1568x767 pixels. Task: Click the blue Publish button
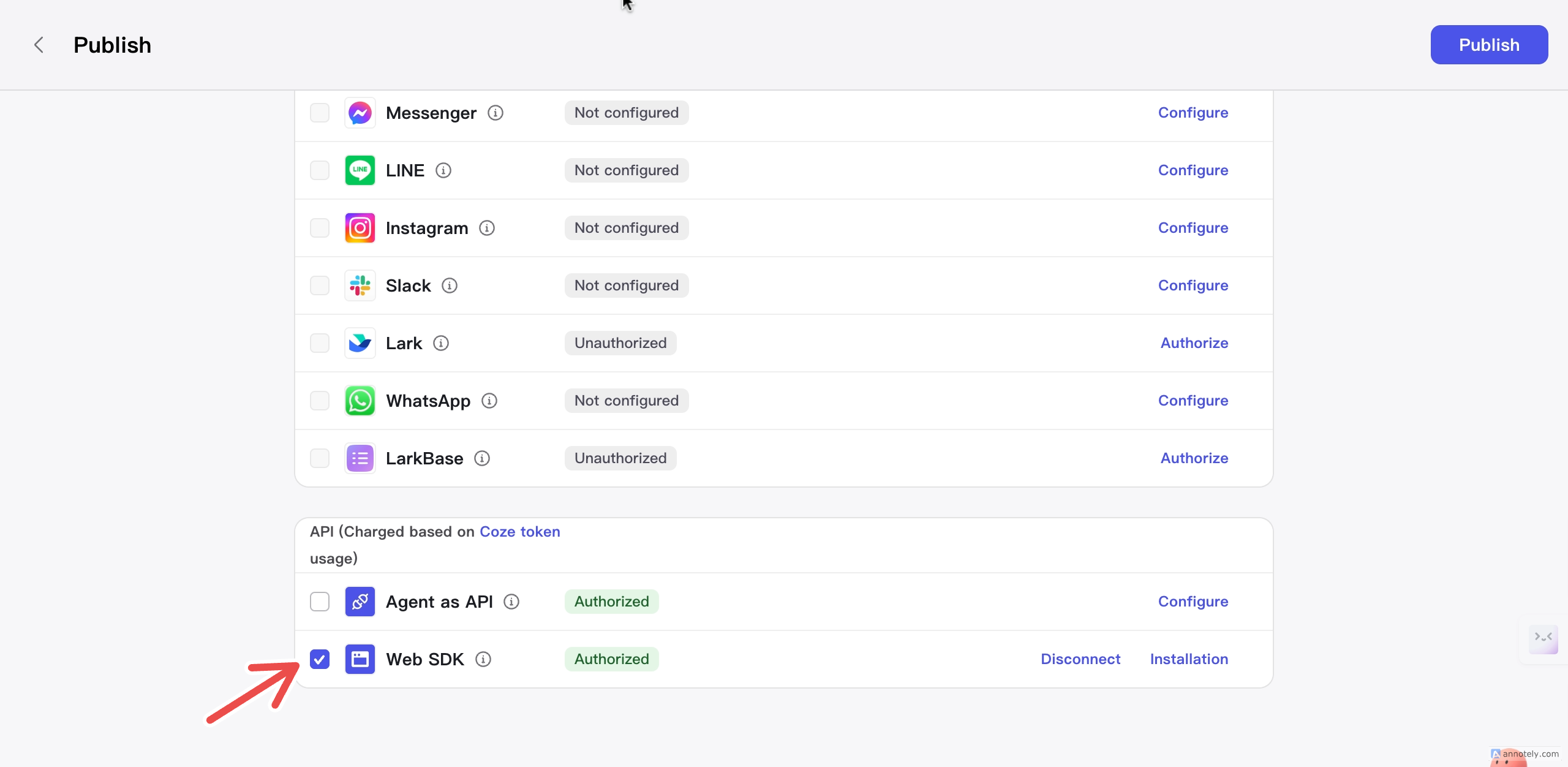pos(1489,45)
